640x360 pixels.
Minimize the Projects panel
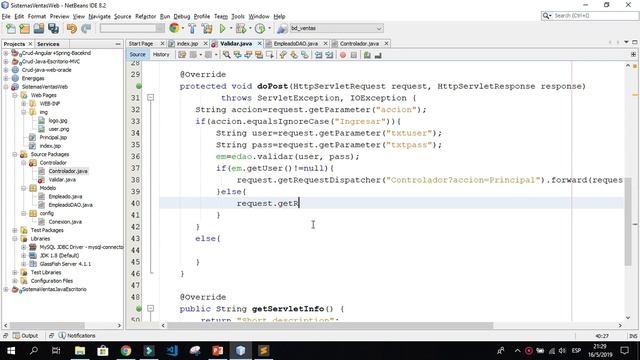118,44
